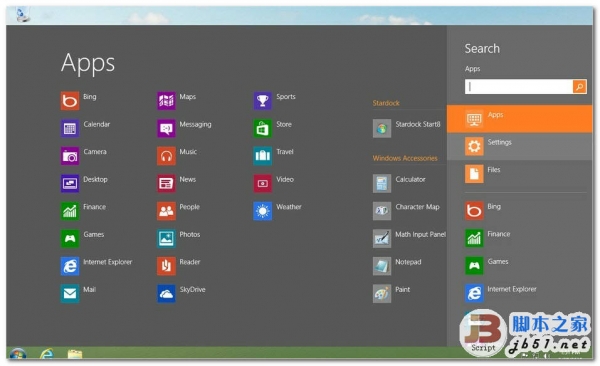The height and width of the screenshot is (366, 600).
Task: Click the Notepad label
Action: point(408,262)
